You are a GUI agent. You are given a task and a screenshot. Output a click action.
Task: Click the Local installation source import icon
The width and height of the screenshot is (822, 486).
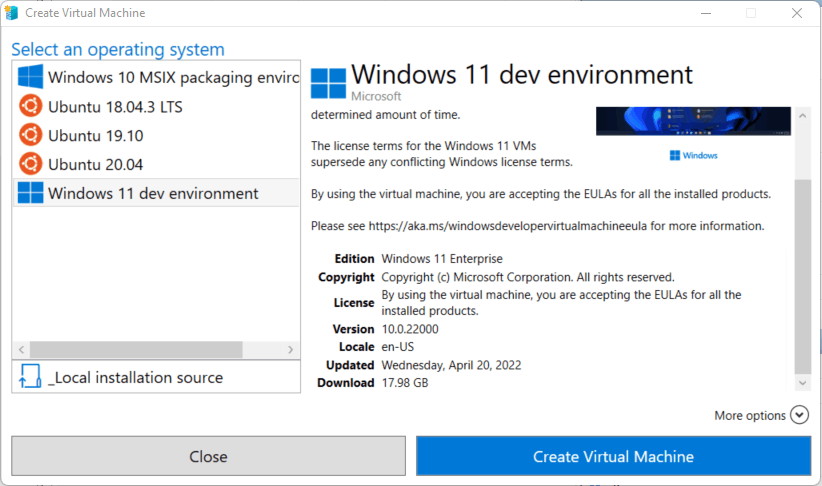(30, 376)
